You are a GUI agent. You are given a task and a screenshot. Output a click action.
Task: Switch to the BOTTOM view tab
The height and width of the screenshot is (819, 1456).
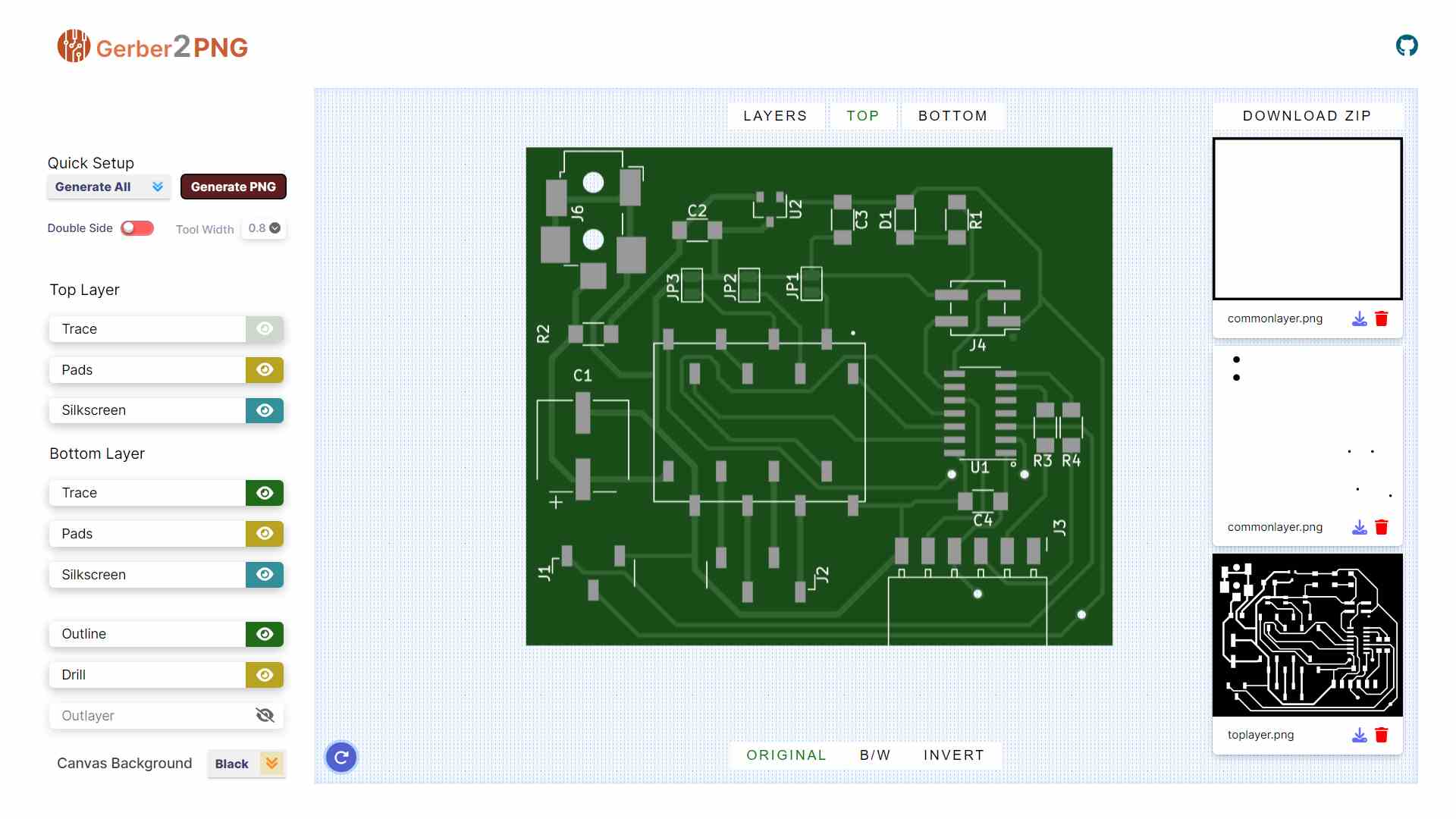tap(952, 116)
